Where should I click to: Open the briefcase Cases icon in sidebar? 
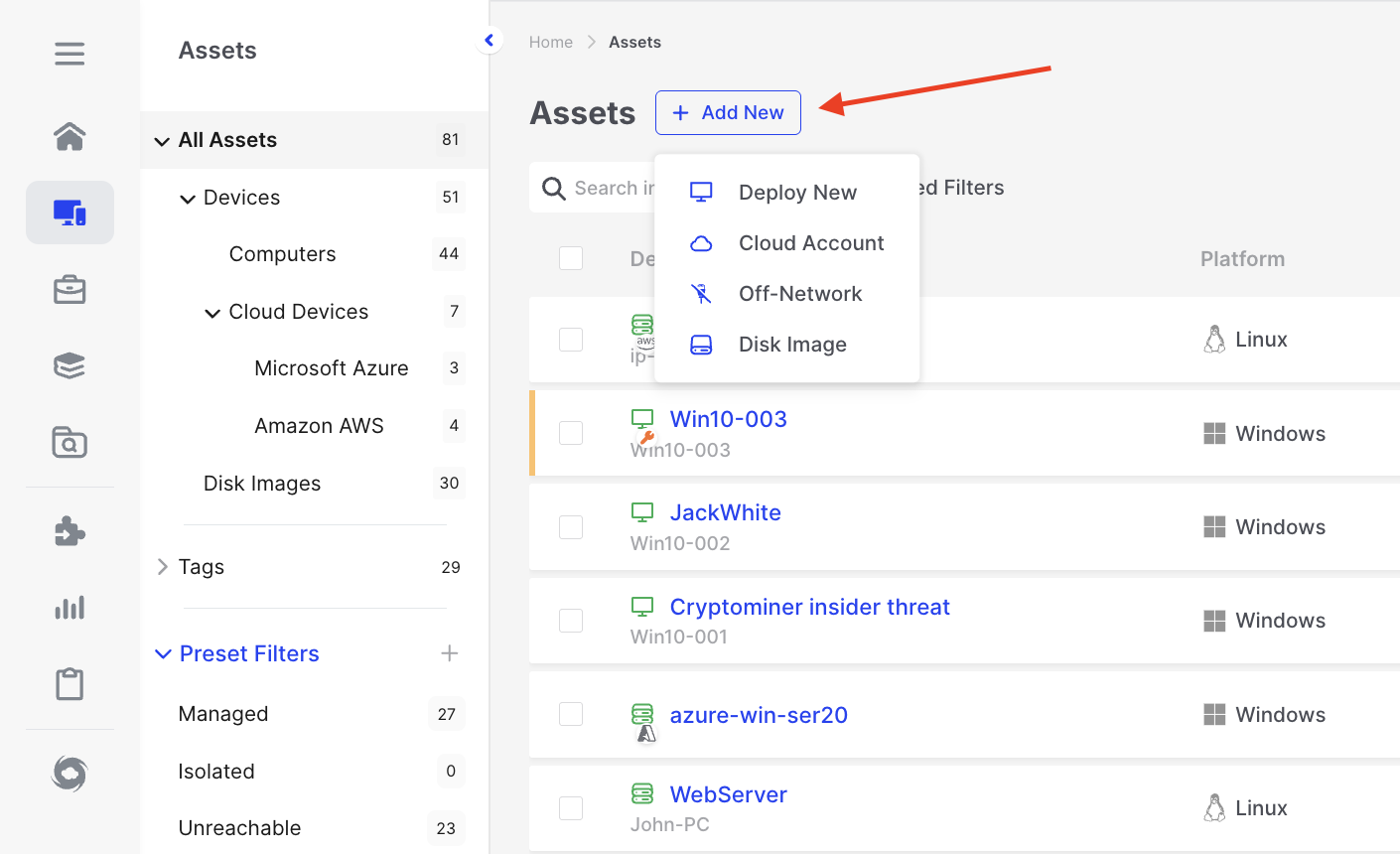pos(70,290)
